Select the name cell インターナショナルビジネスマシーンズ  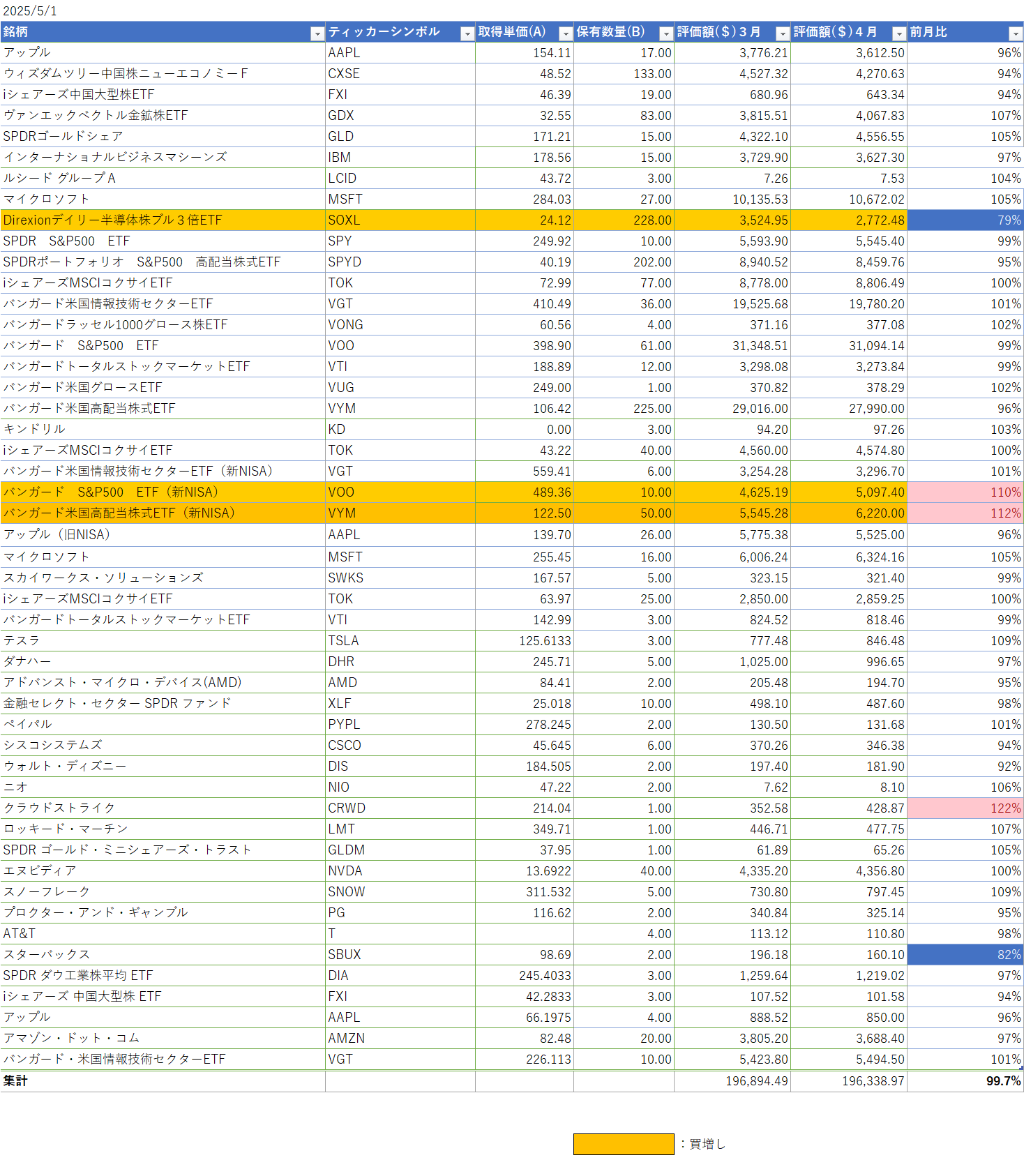point(163,158)
